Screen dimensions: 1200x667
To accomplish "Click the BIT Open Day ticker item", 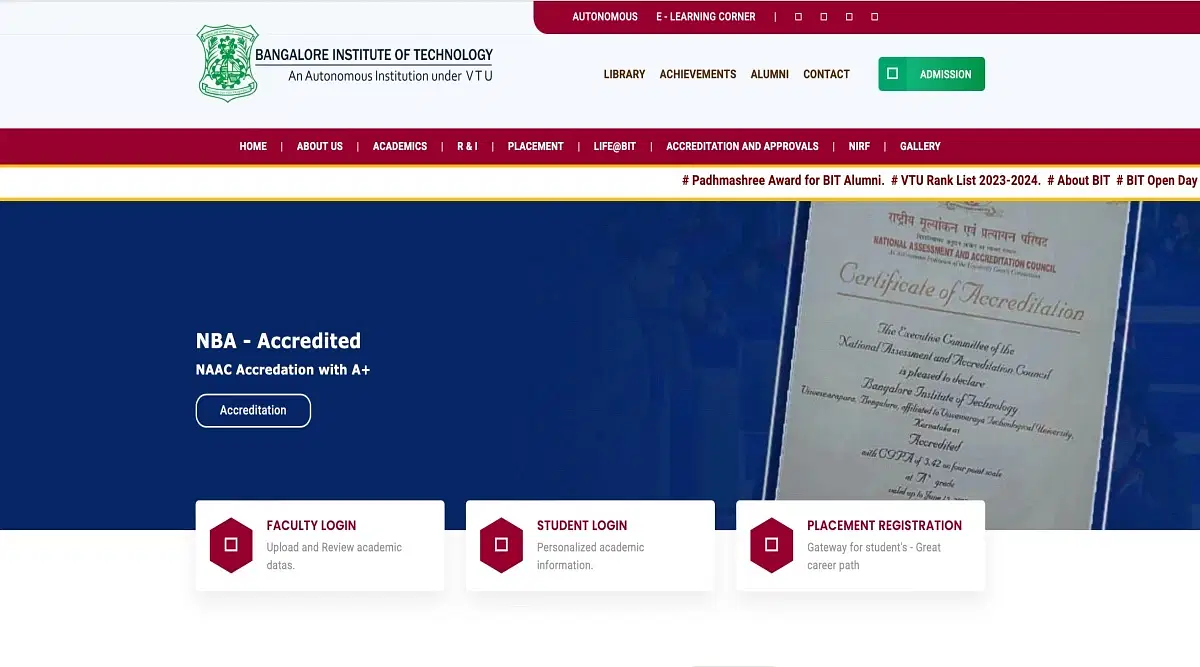I will [1157, 181].
